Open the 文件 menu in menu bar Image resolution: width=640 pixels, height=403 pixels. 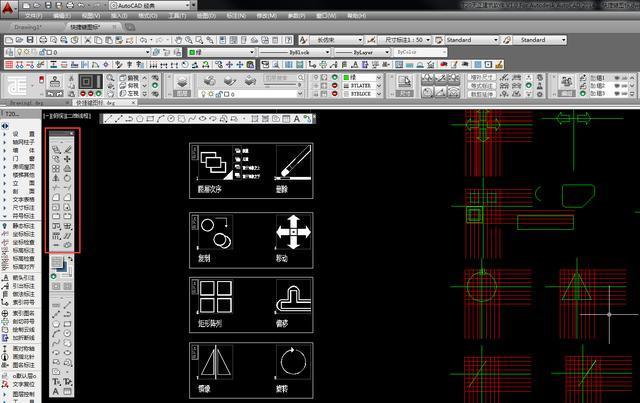click(33, 17)
